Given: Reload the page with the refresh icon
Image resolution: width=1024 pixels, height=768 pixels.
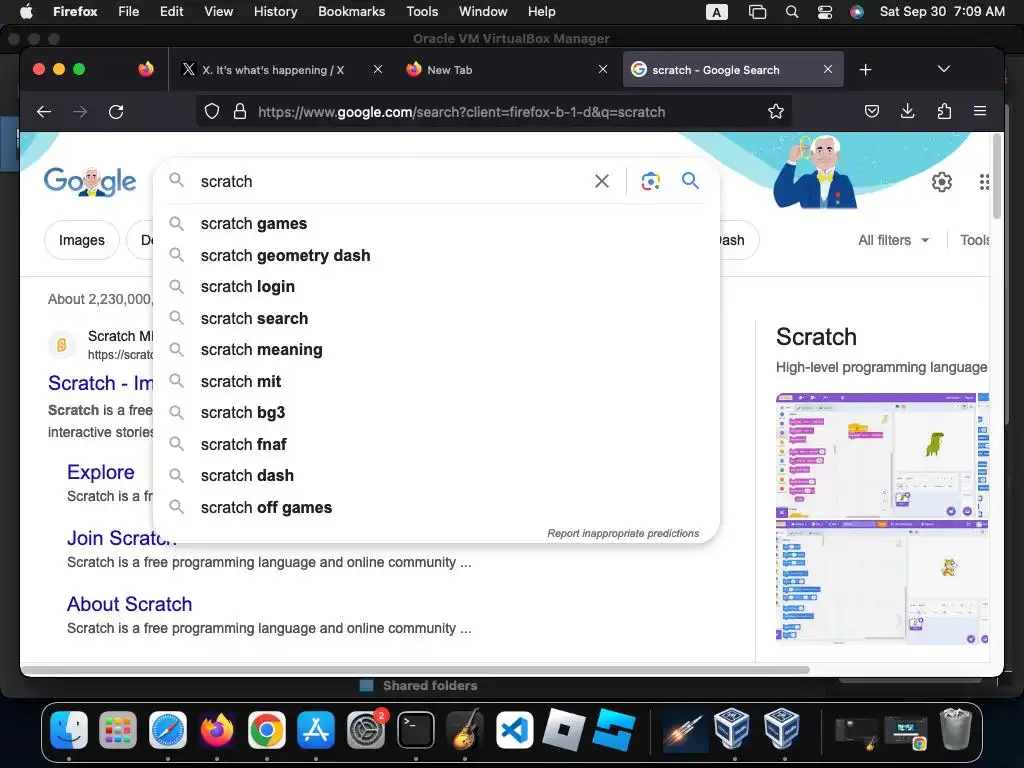Looking at the screenshot, I should 116,112.
